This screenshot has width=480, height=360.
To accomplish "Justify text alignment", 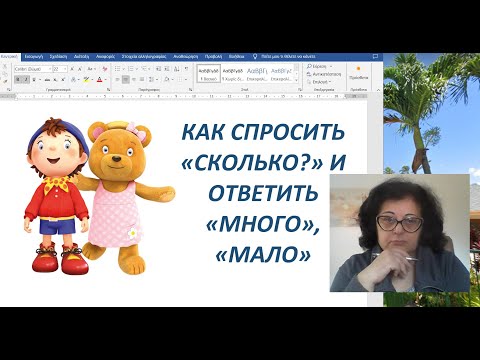I will tap(142, 80).
